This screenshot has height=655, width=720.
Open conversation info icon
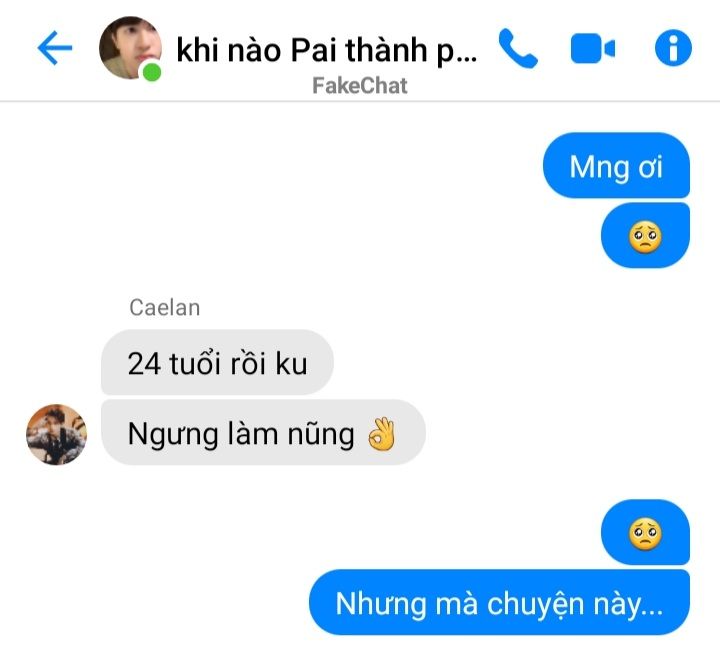tap(673, 48)
